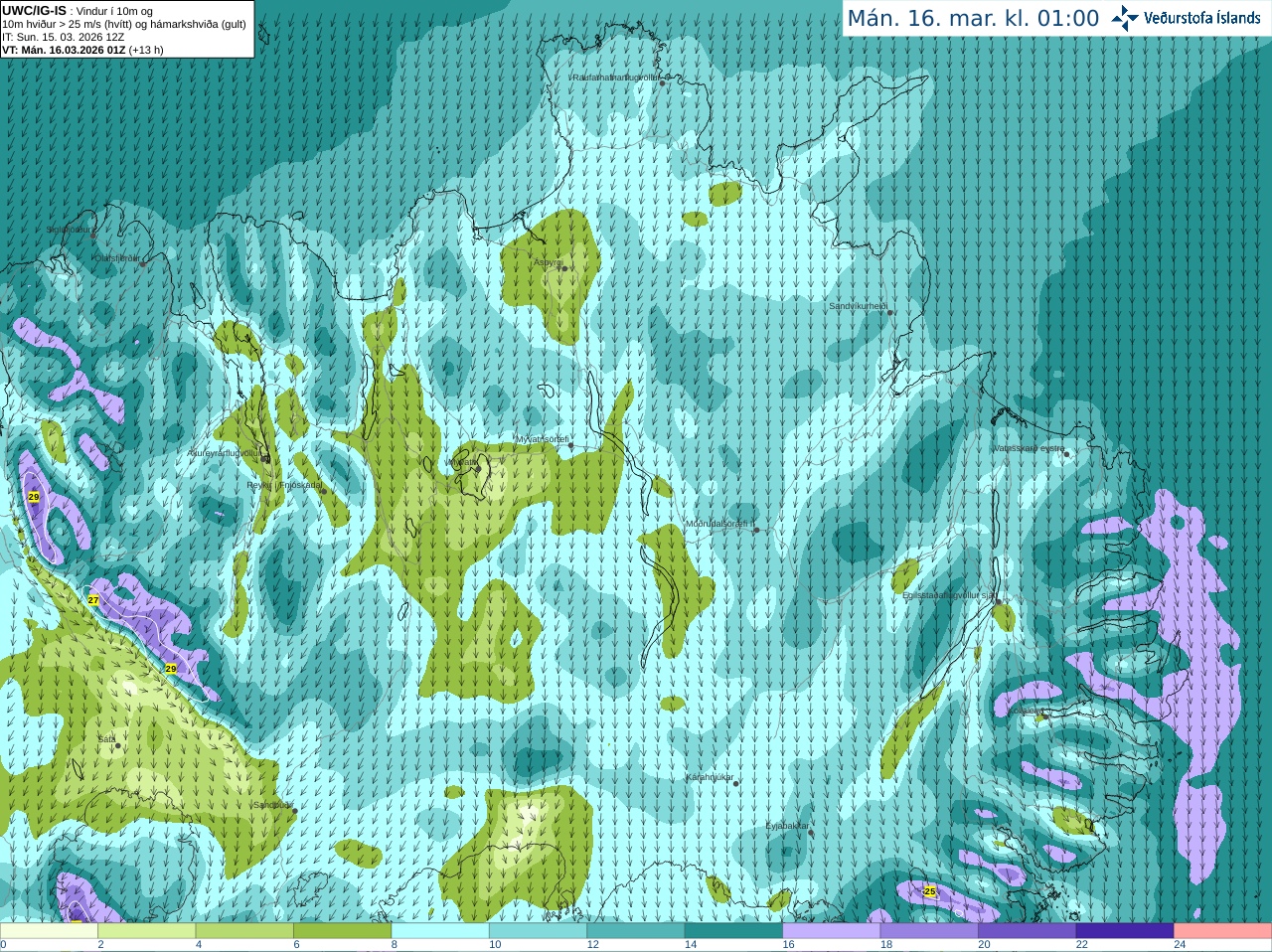Click the '10m hviður > 25 m/s' description line
1272x952 pixels.
click(124, 24)
